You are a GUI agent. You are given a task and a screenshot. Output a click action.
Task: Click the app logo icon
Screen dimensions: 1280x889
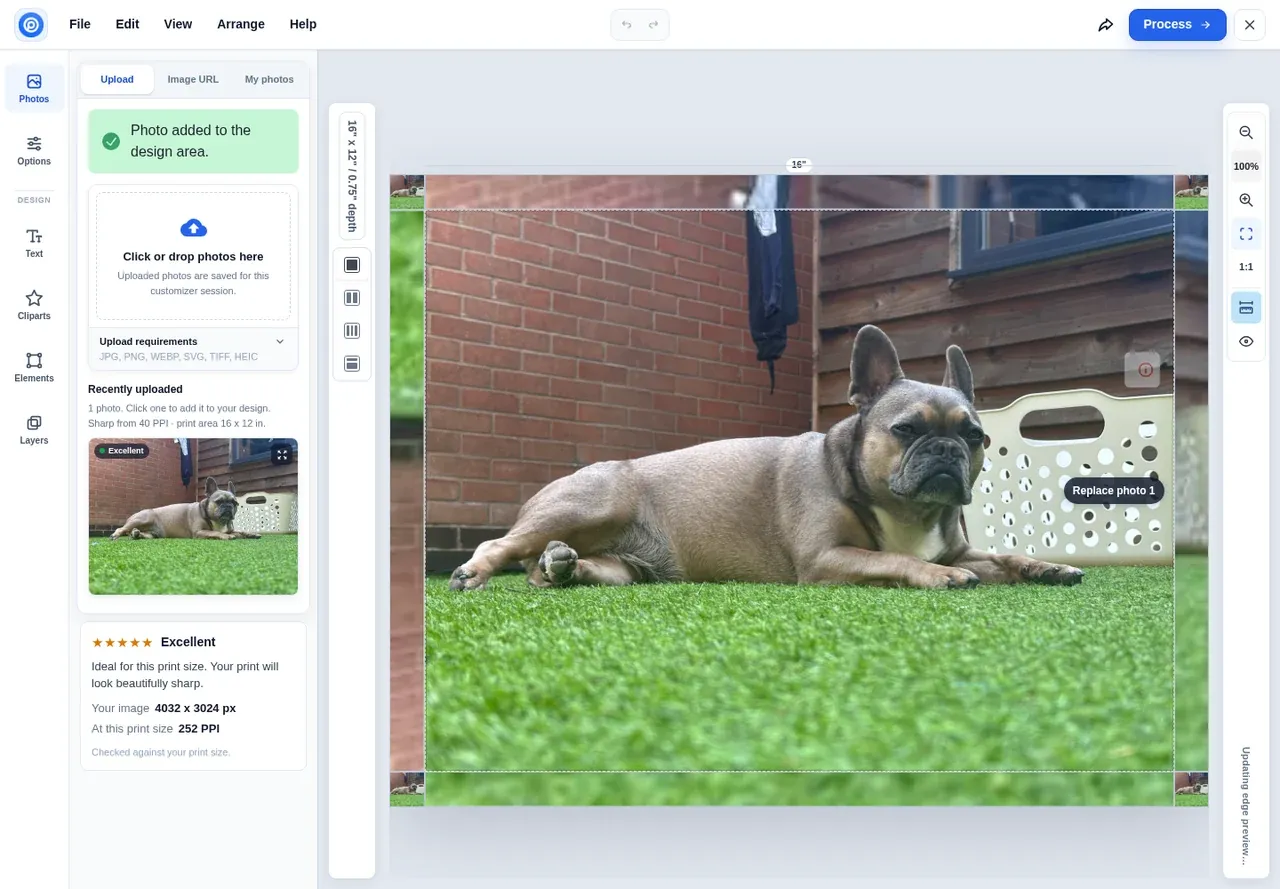31,24
